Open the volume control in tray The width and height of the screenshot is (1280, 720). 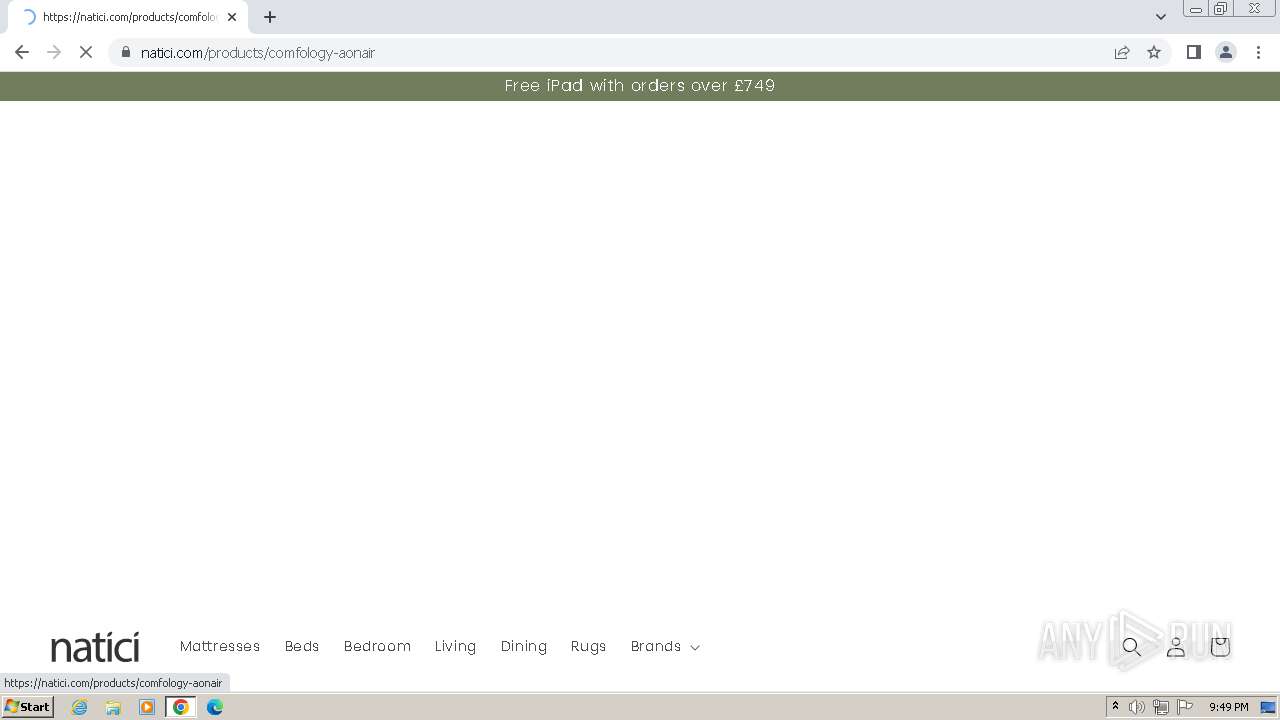(1137, 707)
